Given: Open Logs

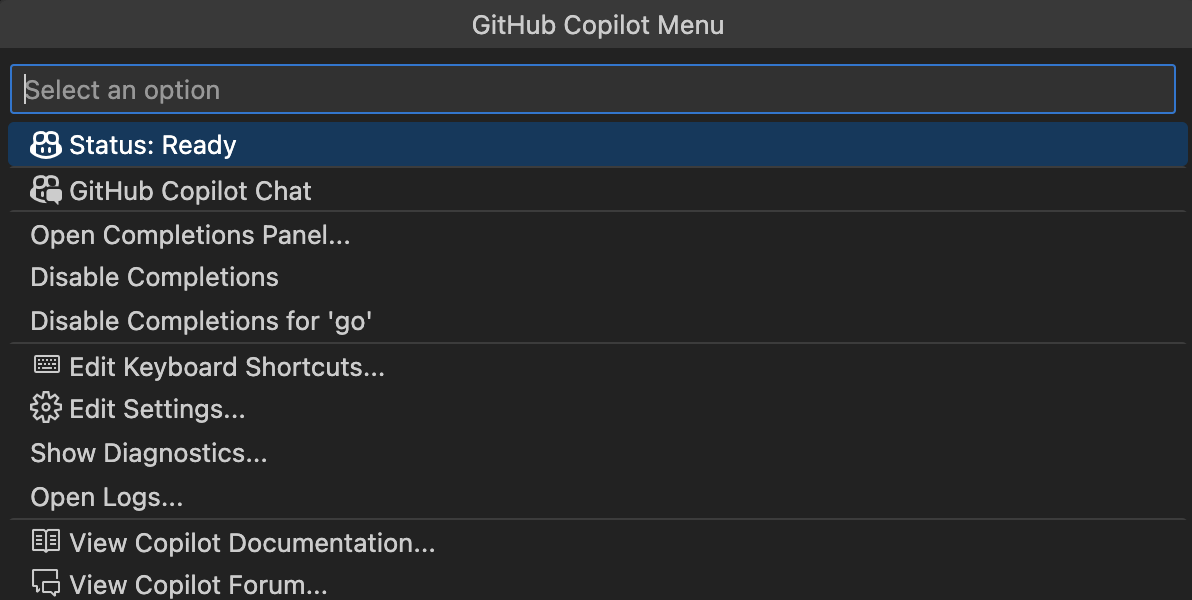Looking at the screenshot, I should tap(107, 497).
